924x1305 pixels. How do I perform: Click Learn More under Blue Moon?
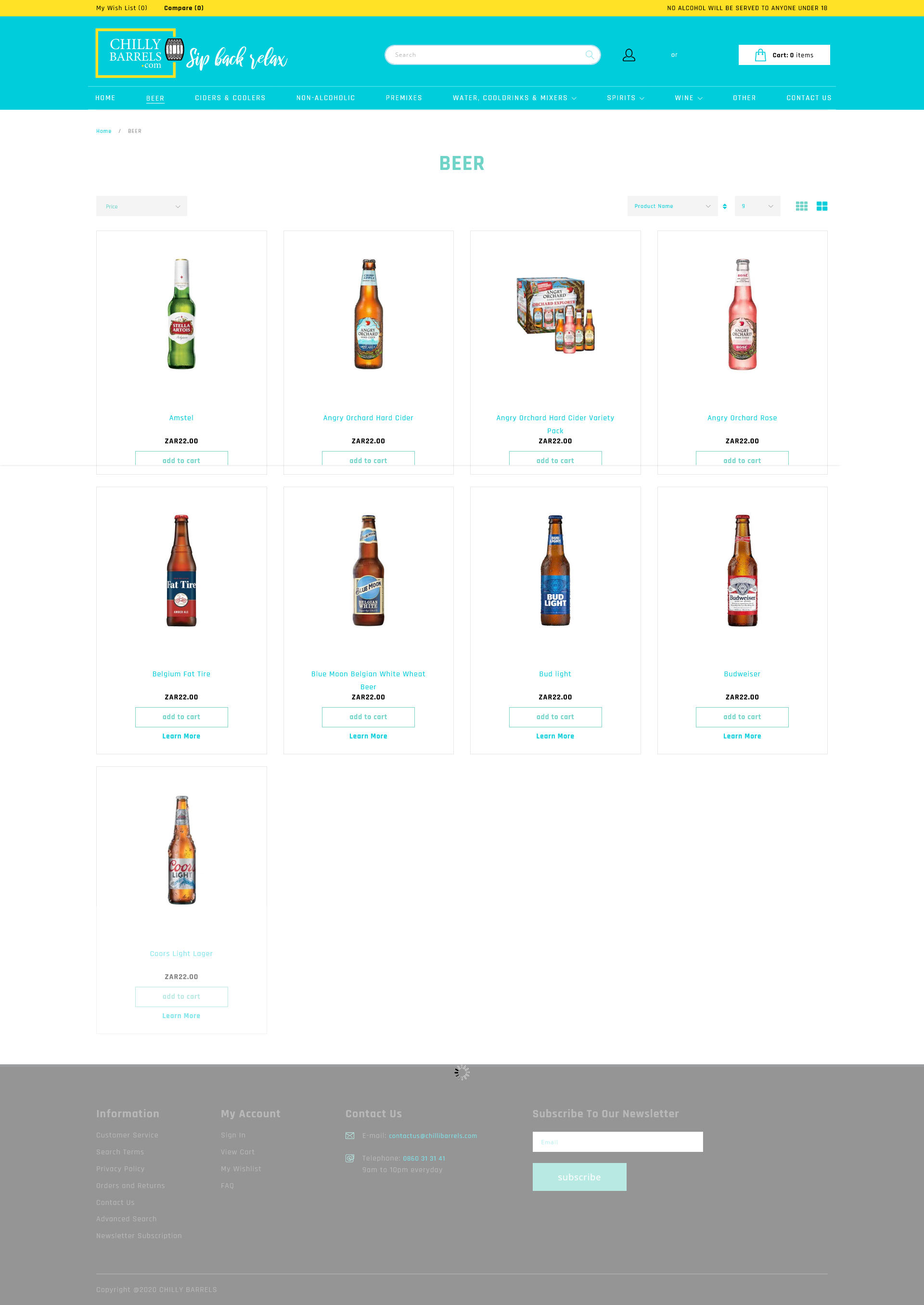[x=368, y=736]
